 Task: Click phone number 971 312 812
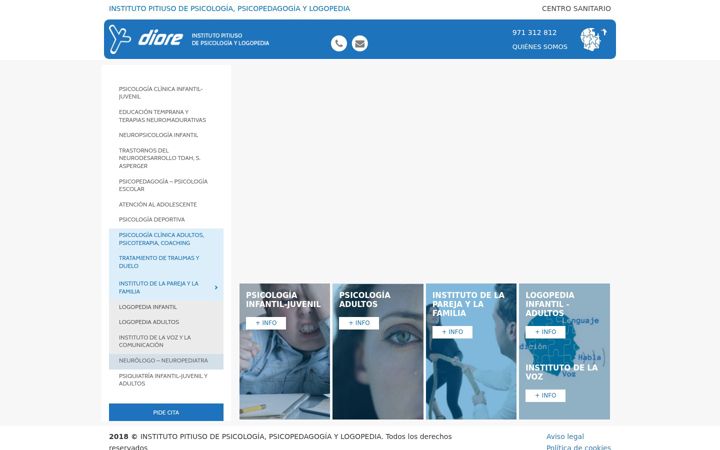tap(534, 33)
